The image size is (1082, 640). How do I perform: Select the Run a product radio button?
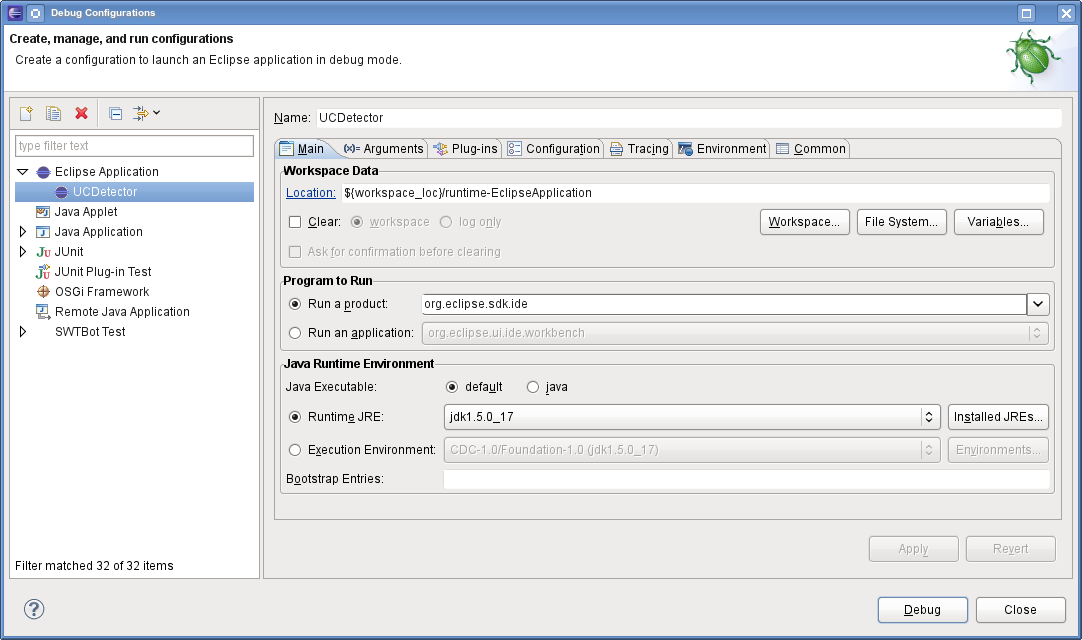[295, 304]
